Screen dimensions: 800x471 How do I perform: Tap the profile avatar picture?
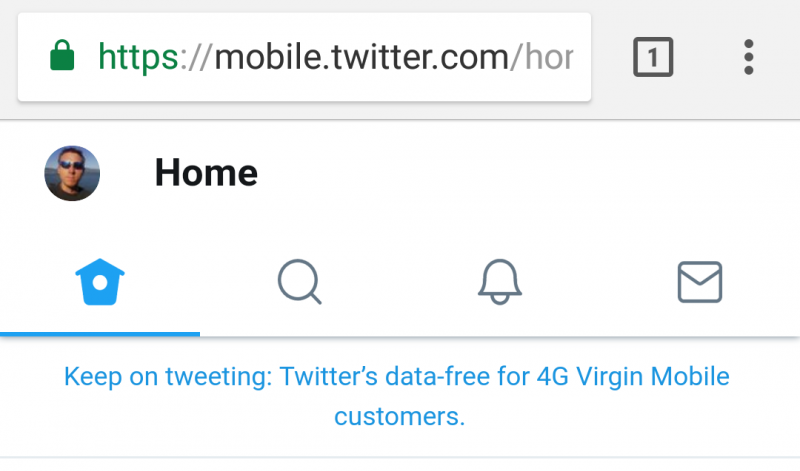point(72,173)
